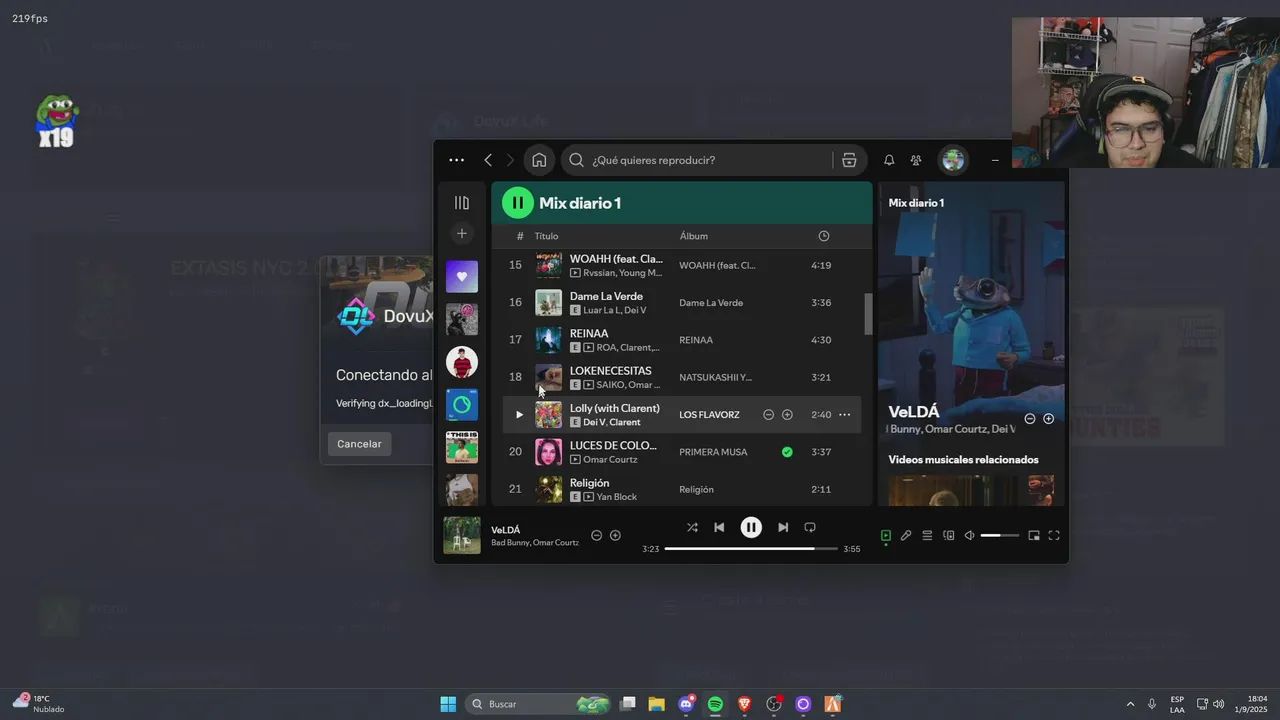Create a new playlist with plus icon
1280x720 pixels.
(x=462, y=233)
